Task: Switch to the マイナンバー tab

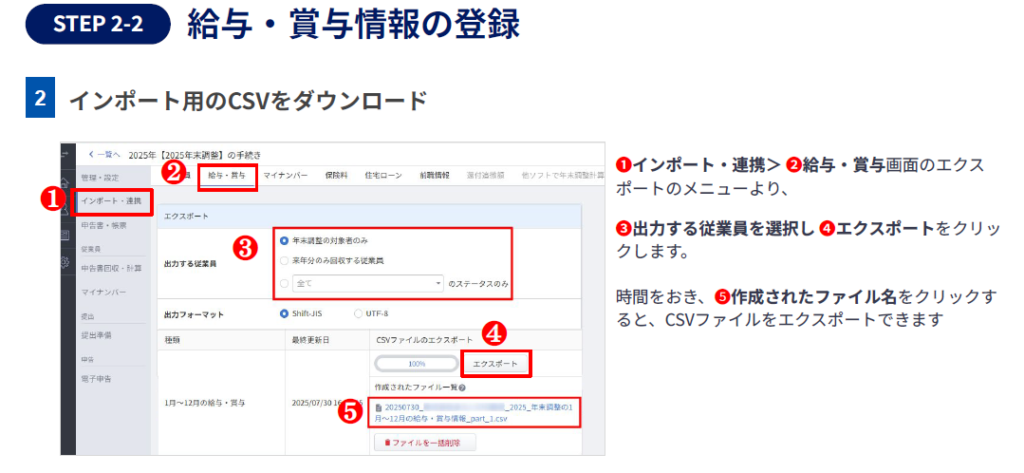Action: point(284,176)
